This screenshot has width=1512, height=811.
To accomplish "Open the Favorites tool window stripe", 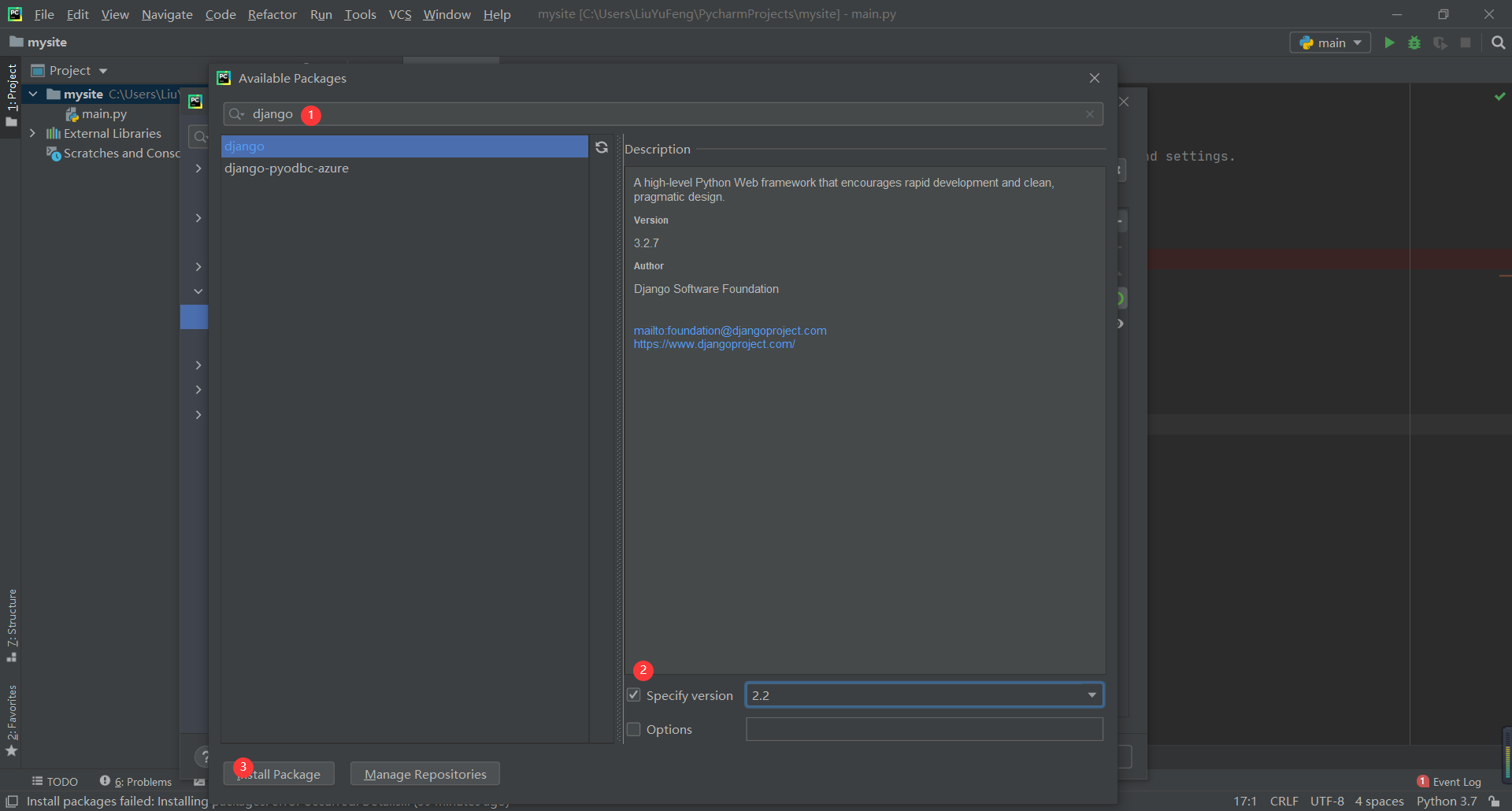I will 11,720.
